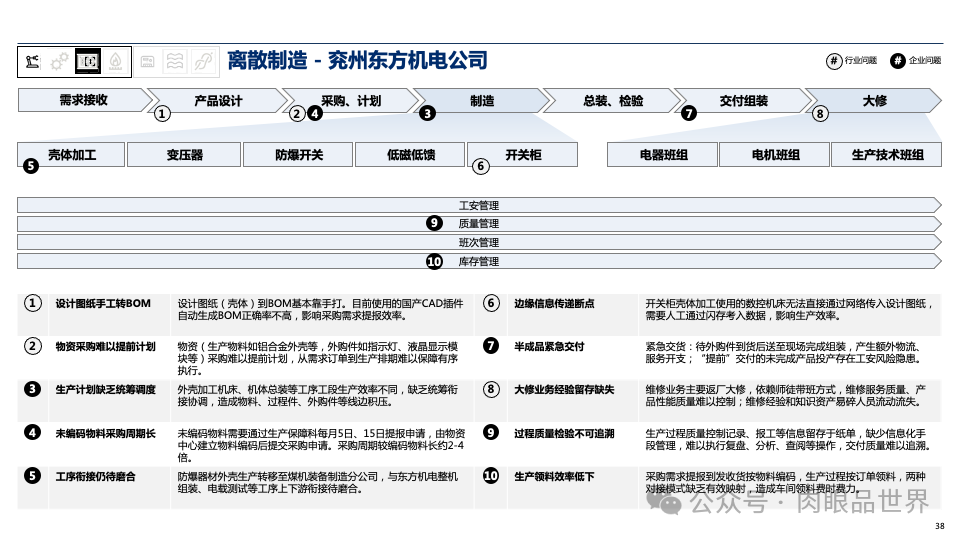Select the 总装、检验 process step
The width and height of the screenshot is (960, 540).
(x=613, y=100)
